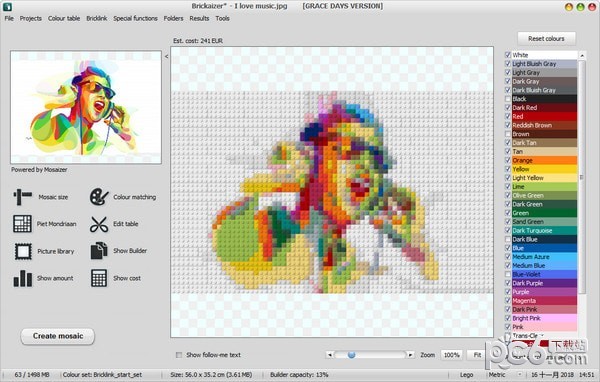Image resolution: width=600 pixels, height=382 pixels.
Task: Toggle the Show follow-me text checkbox
Action: click(x=179, y=355)
